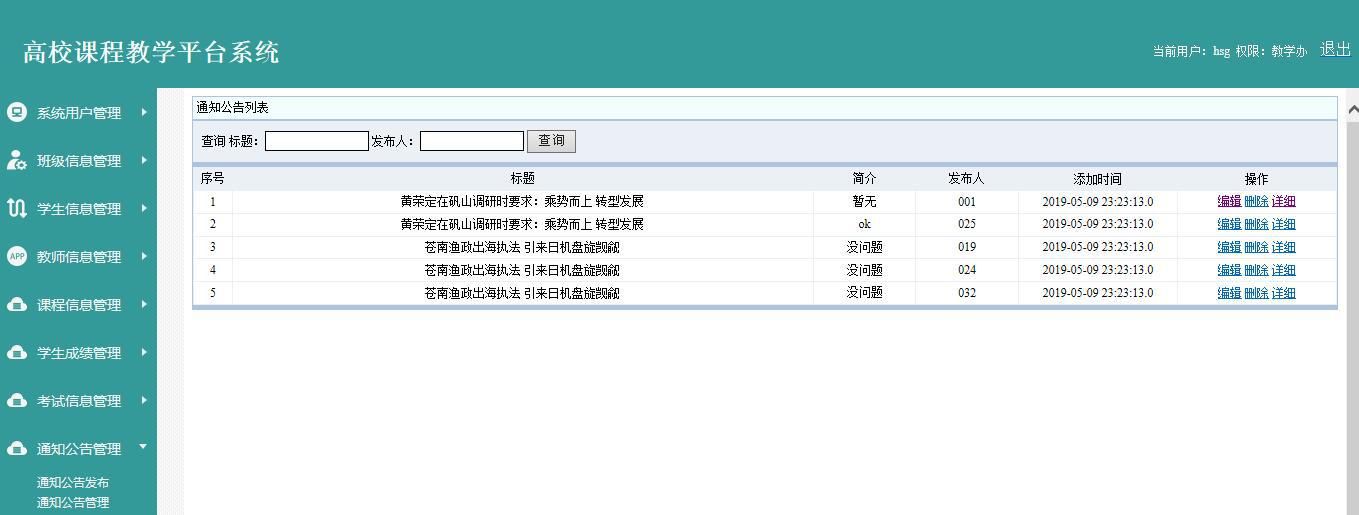Screen dimensions: 1359x515
Task: Click the 暂无 summary cell
Action: point(864,201)
